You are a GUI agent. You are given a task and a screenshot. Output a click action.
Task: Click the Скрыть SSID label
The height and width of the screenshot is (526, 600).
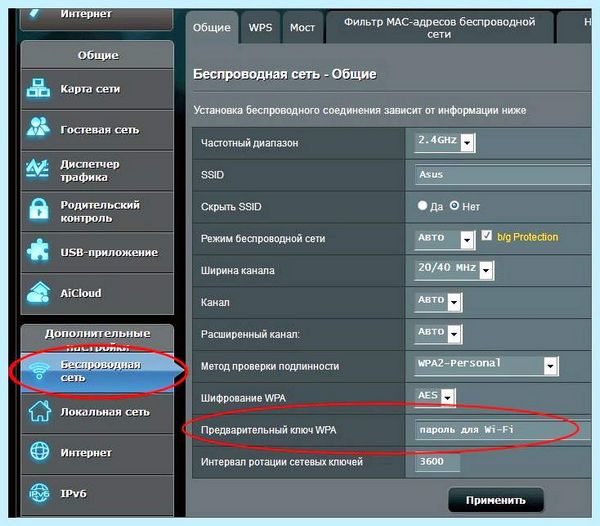231,207
